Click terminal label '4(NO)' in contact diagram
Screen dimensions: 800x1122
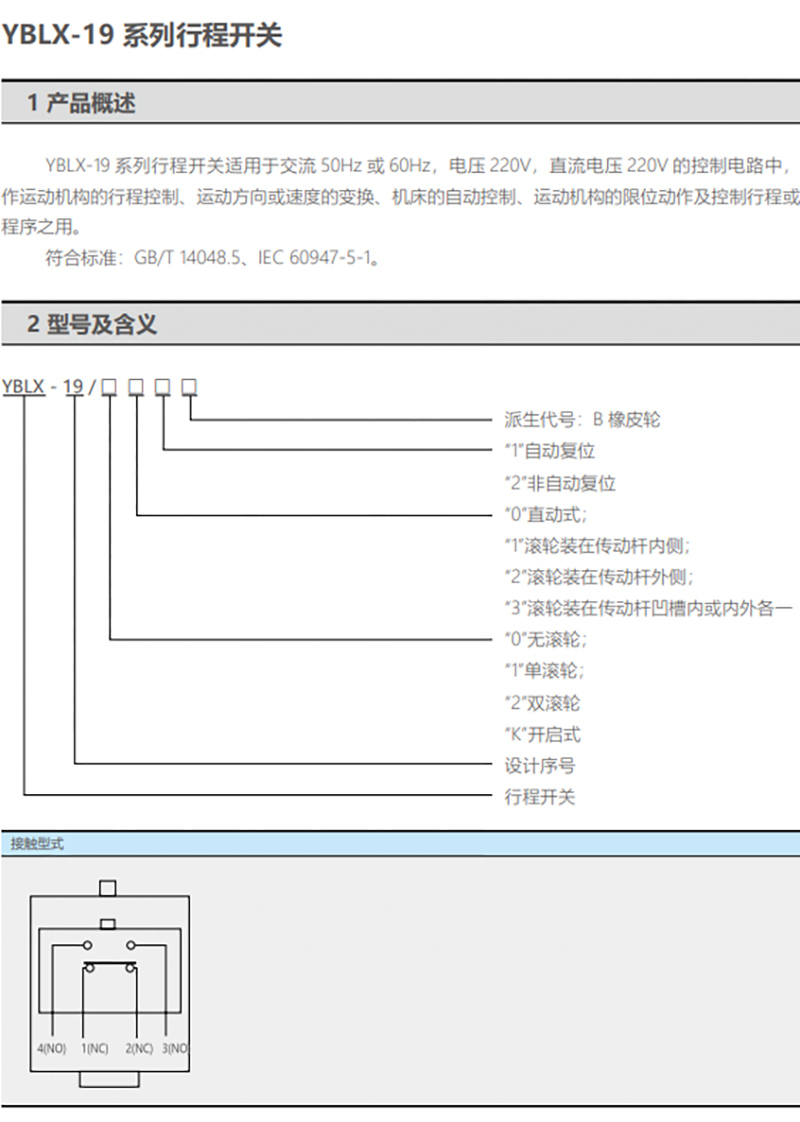(x=52, y=1048)
